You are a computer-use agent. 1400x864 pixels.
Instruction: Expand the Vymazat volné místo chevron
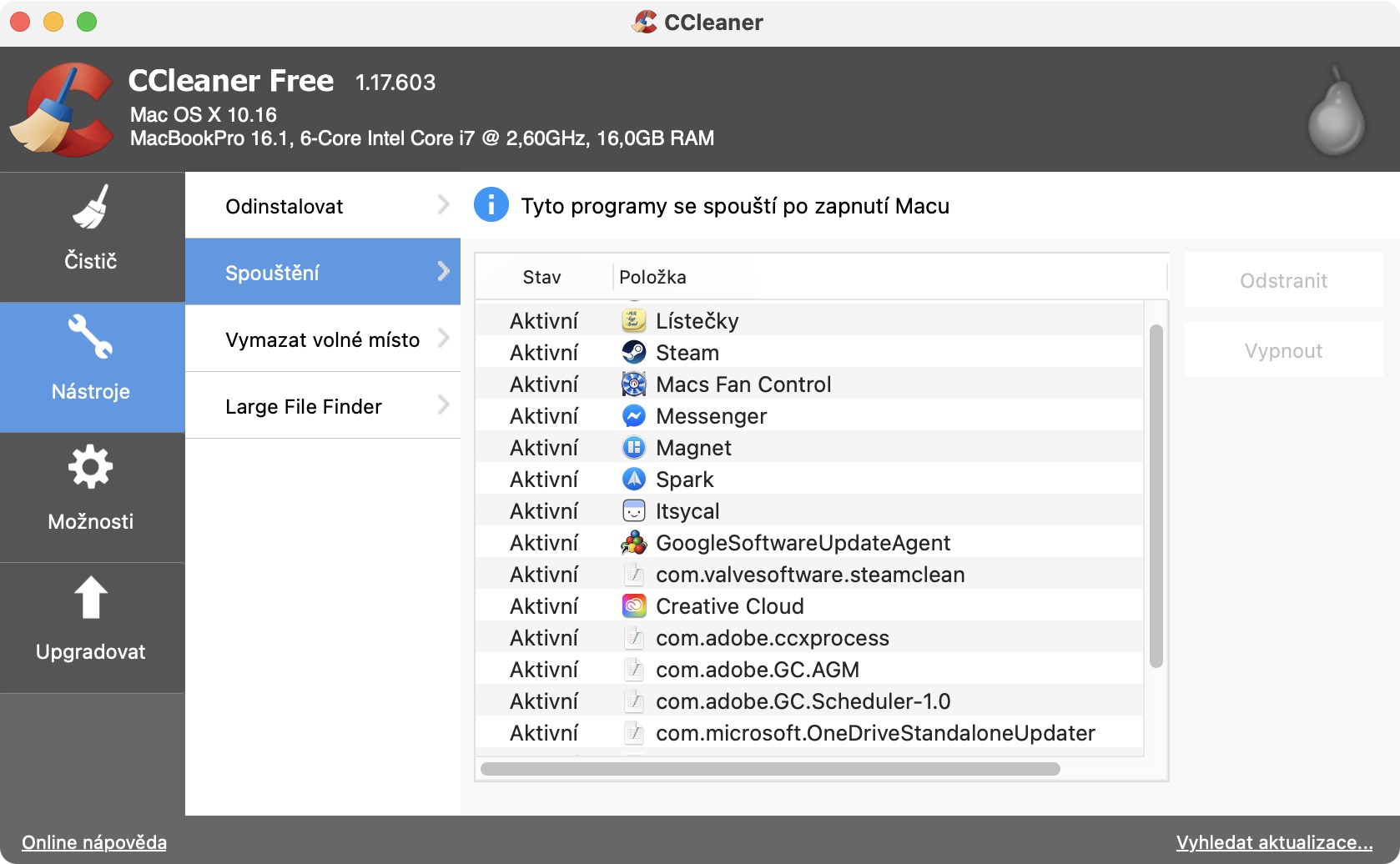443,339
